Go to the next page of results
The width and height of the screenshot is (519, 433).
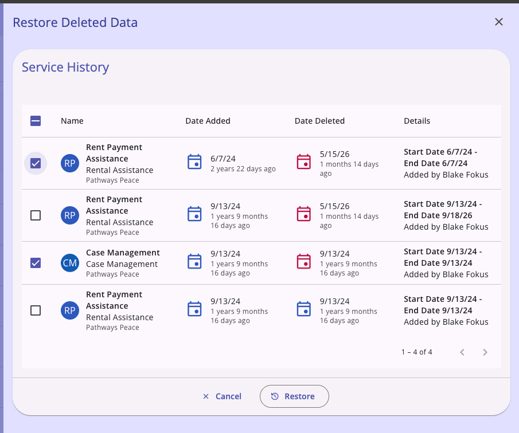pos(485,352)
